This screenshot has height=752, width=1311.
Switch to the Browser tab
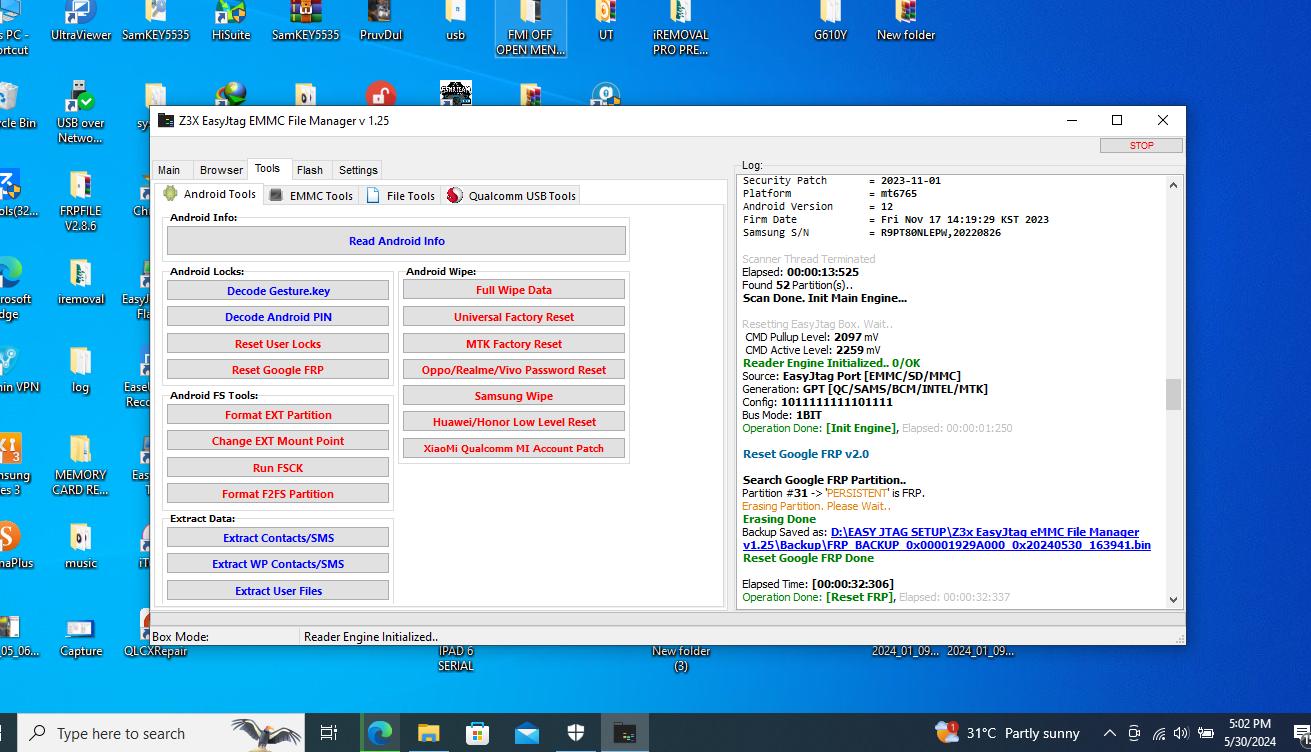point(221,170)
